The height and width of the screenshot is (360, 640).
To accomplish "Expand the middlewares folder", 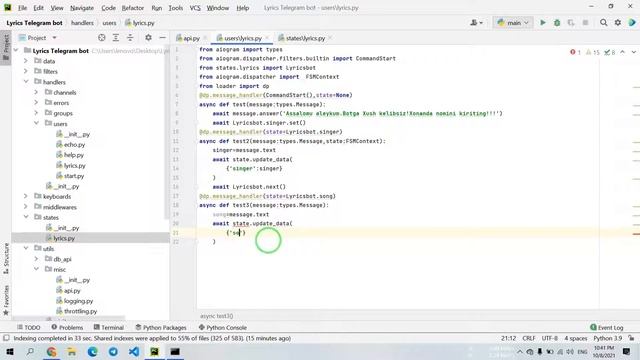I will [x=26, y=207].
